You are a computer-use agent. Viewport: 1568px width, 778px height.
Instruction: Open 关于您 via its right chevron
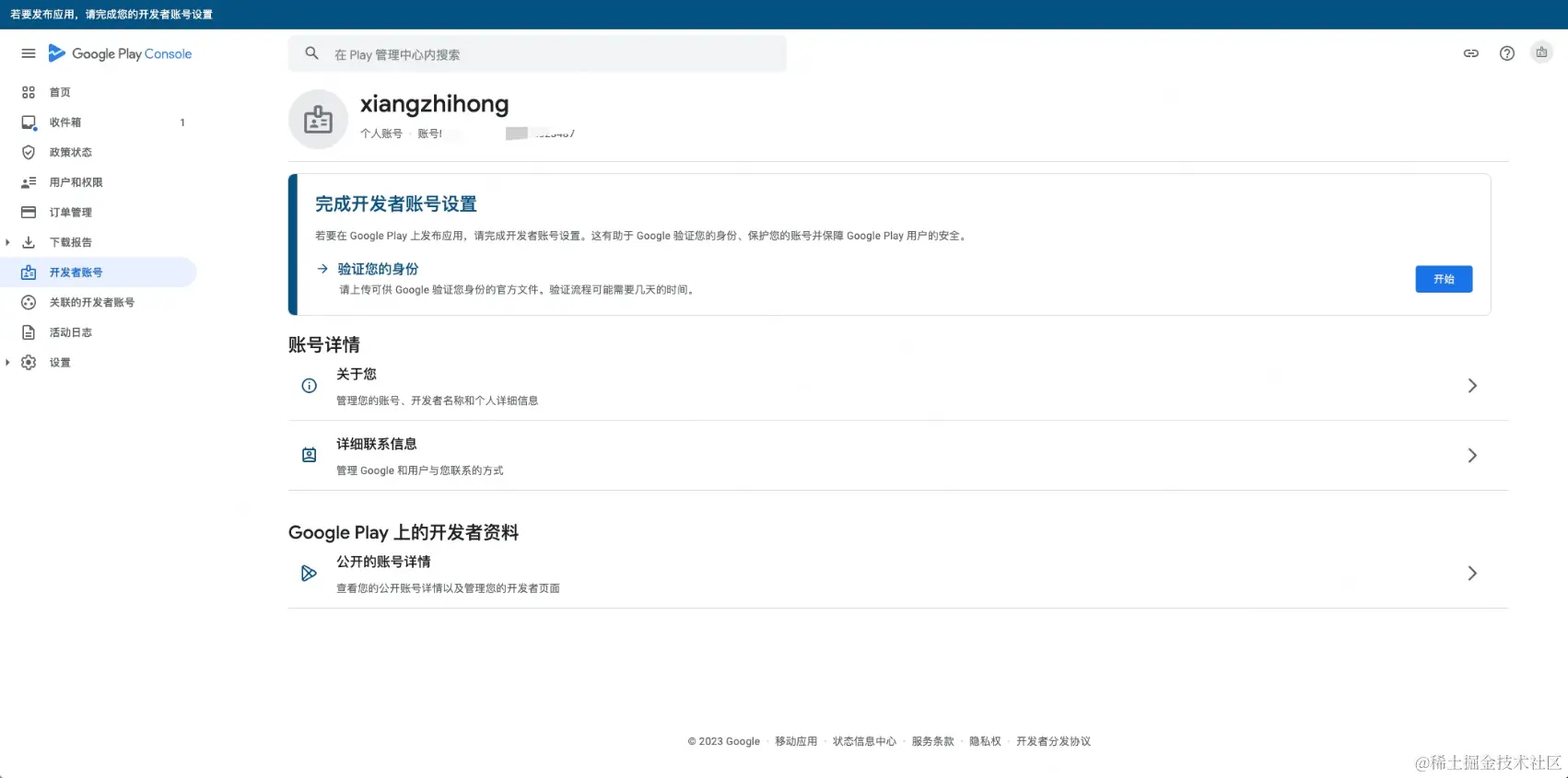[1472, 386]
